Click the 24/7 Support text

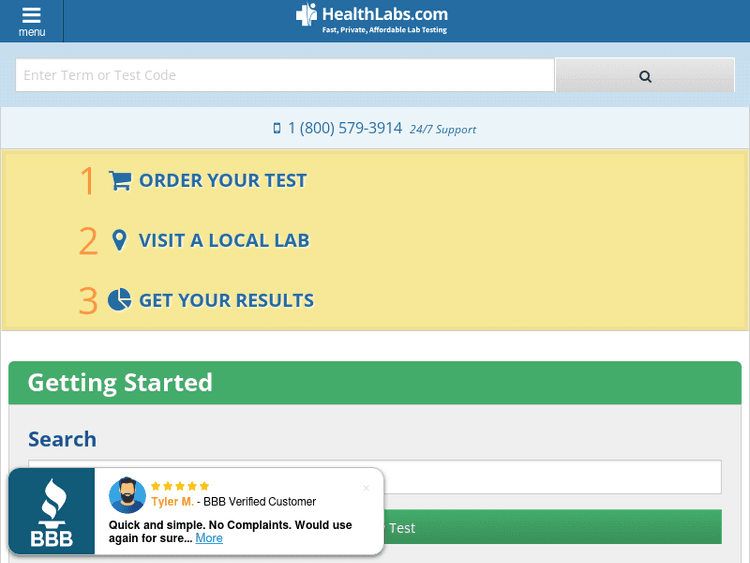click(x=442, y=130)
